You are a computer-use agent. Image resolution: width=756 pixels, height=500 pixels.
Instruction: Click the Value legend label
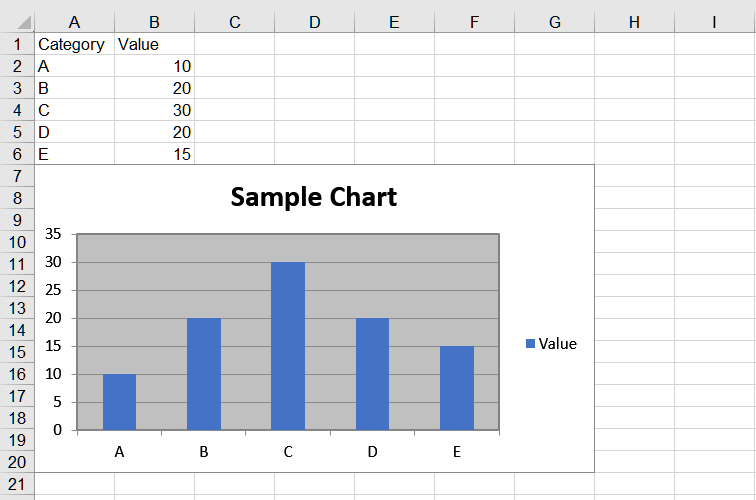557,344
